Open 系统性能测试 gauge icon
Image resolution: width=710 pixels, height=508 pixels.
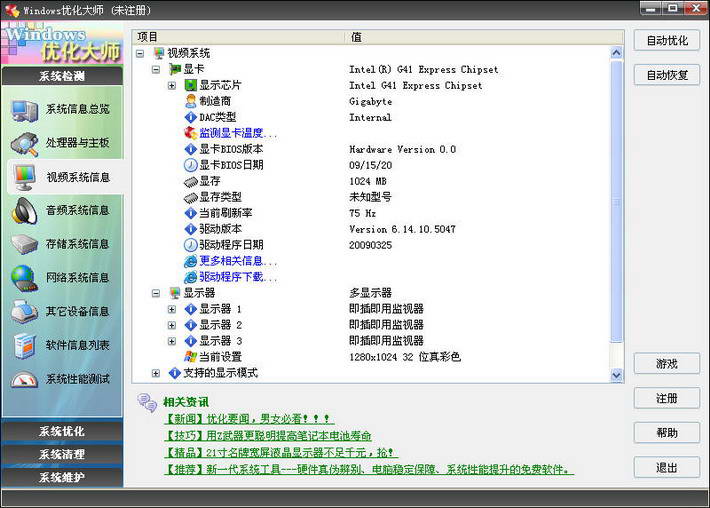coord(24,379)
